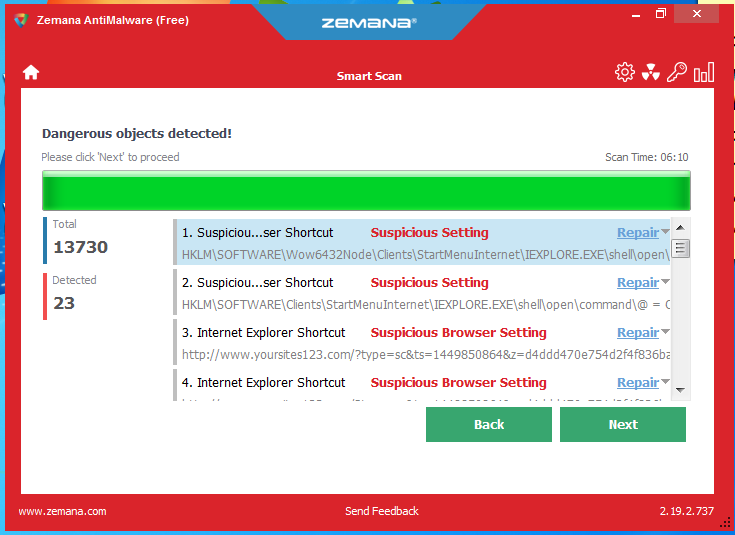Expand the action dropdown arrow for item 1
Image resolution: width=735 pixels, height=535 pixels.
point(665,232)
